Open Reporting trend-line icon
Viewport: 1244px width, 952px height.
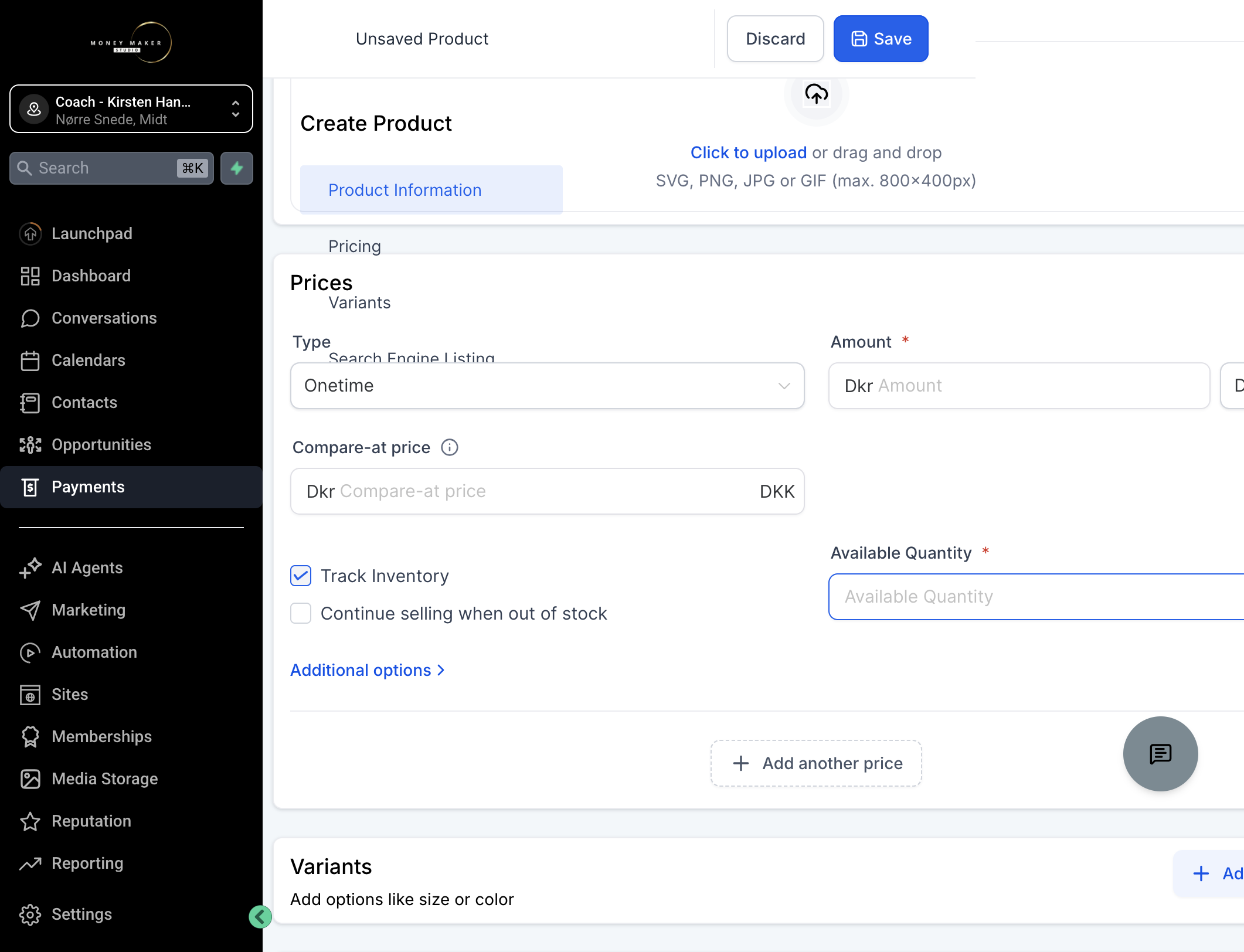coord(30,863)
